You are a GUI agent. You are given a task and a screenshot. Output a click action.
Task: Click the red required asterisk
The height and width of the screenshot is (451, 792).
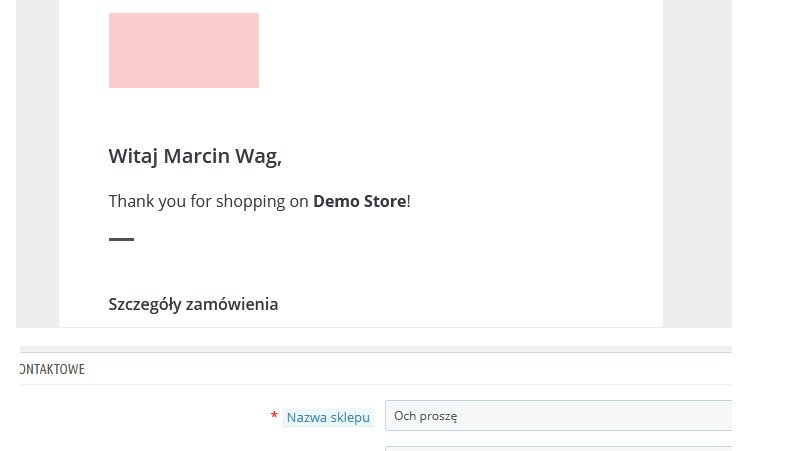(x=274, y=416)
